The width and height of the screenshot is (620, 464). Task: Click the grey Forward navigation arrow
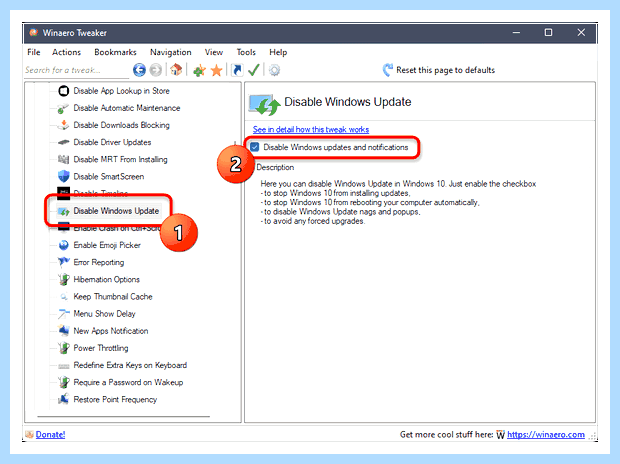(156, 70)
